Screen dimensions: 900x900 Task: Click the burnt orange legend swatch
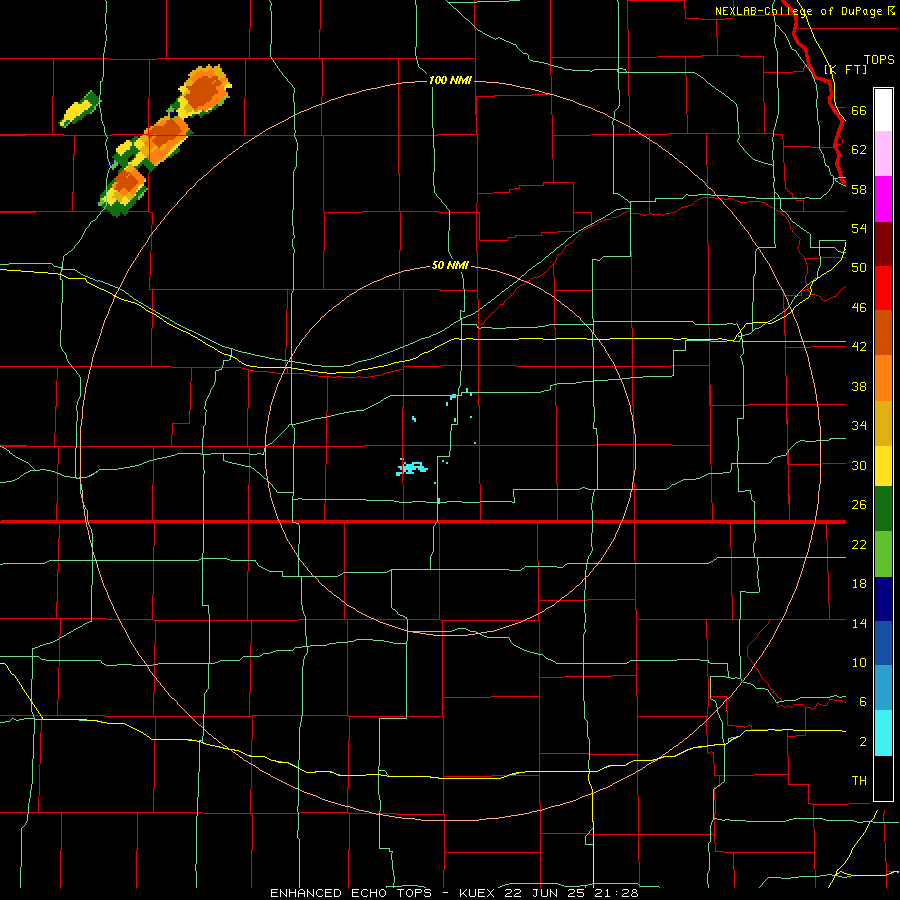point(883,333)
